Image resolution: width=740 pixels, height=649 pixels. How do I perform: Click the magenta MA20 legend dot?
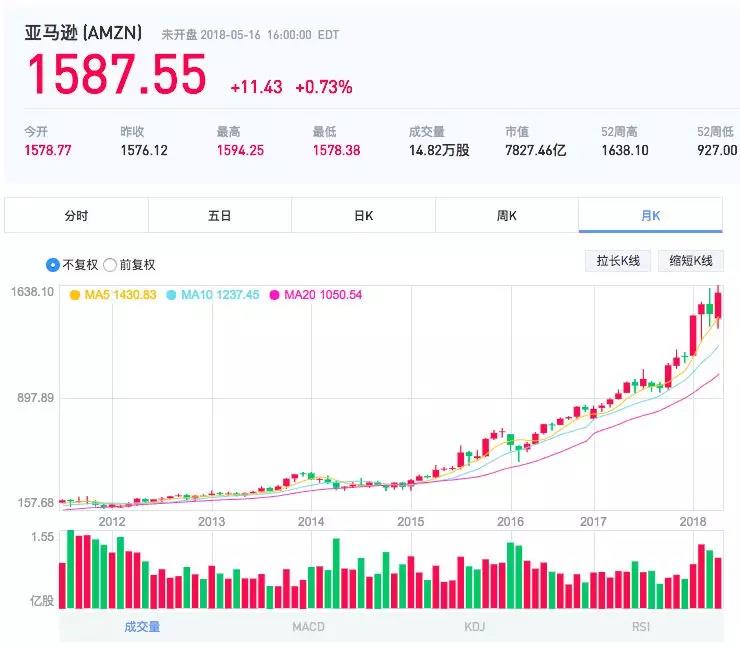(x=274, y=295)
